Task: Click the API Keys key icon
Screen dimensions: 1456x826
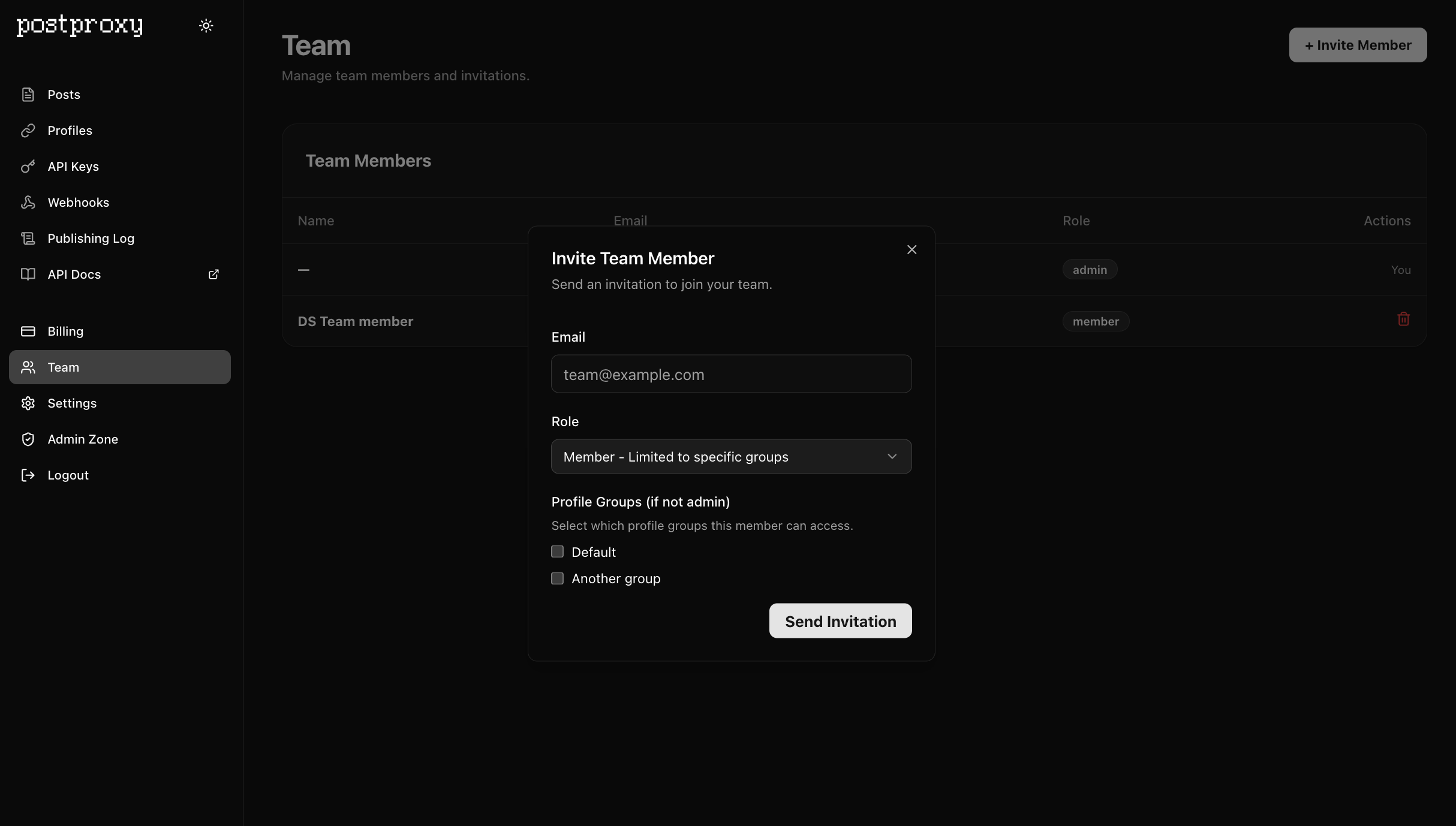Action: [x=28, y=167]
